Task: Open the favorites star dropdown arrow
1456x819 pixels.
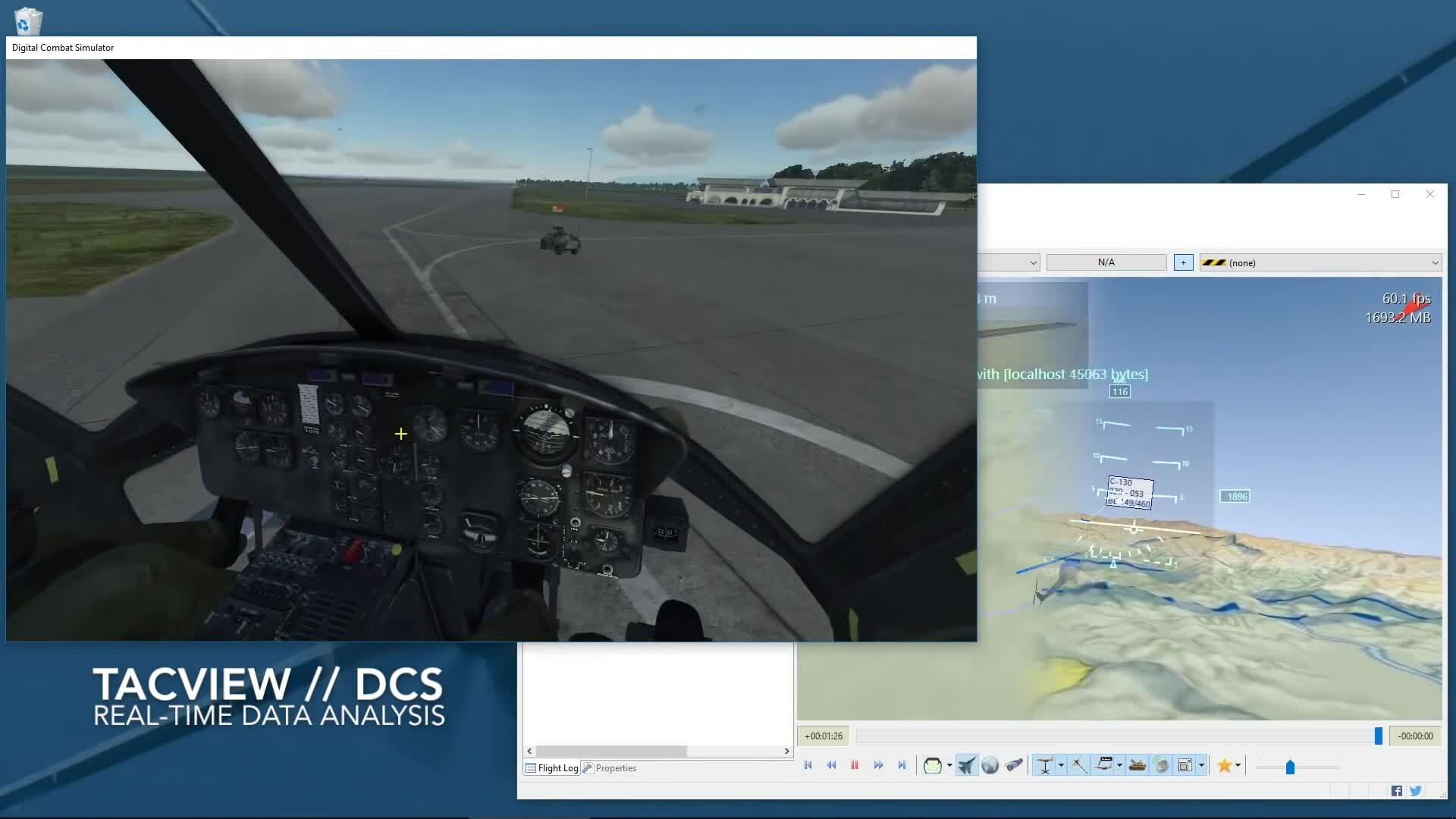Action: (x=1238, y=766)
